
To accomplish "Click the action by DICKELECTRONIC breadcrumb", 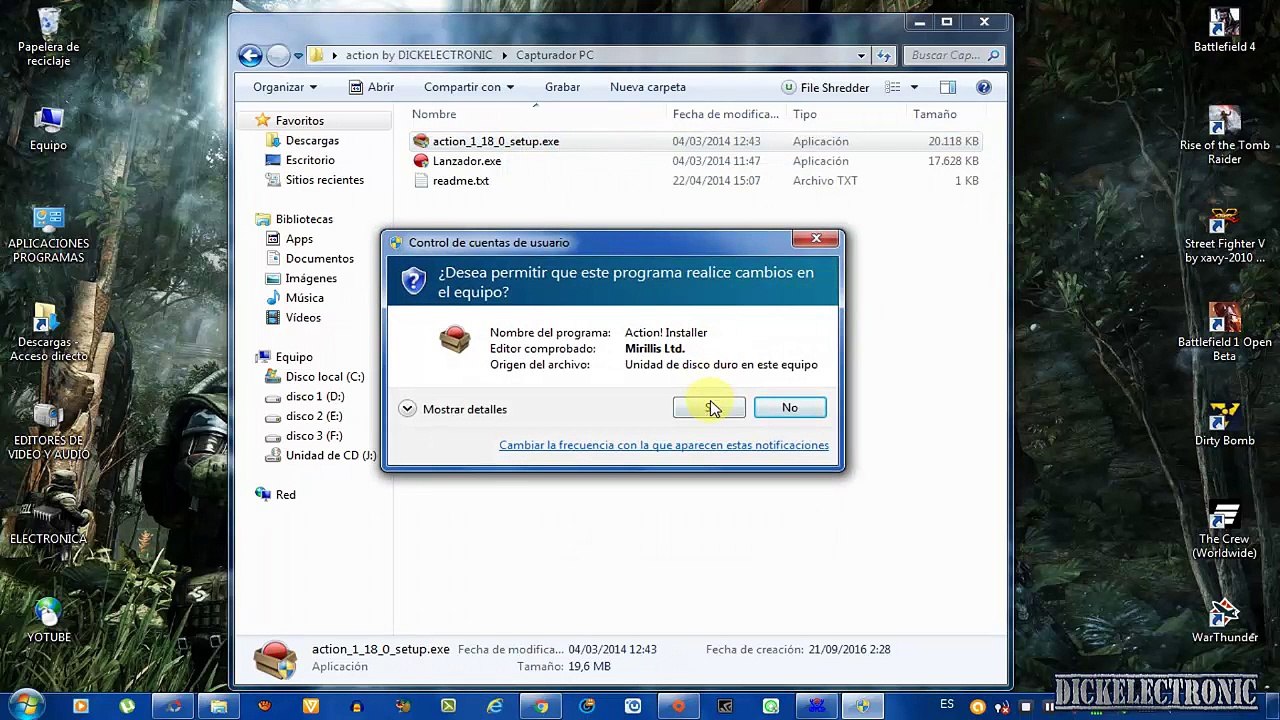I will pyautogui.click(x=419, y=55).
